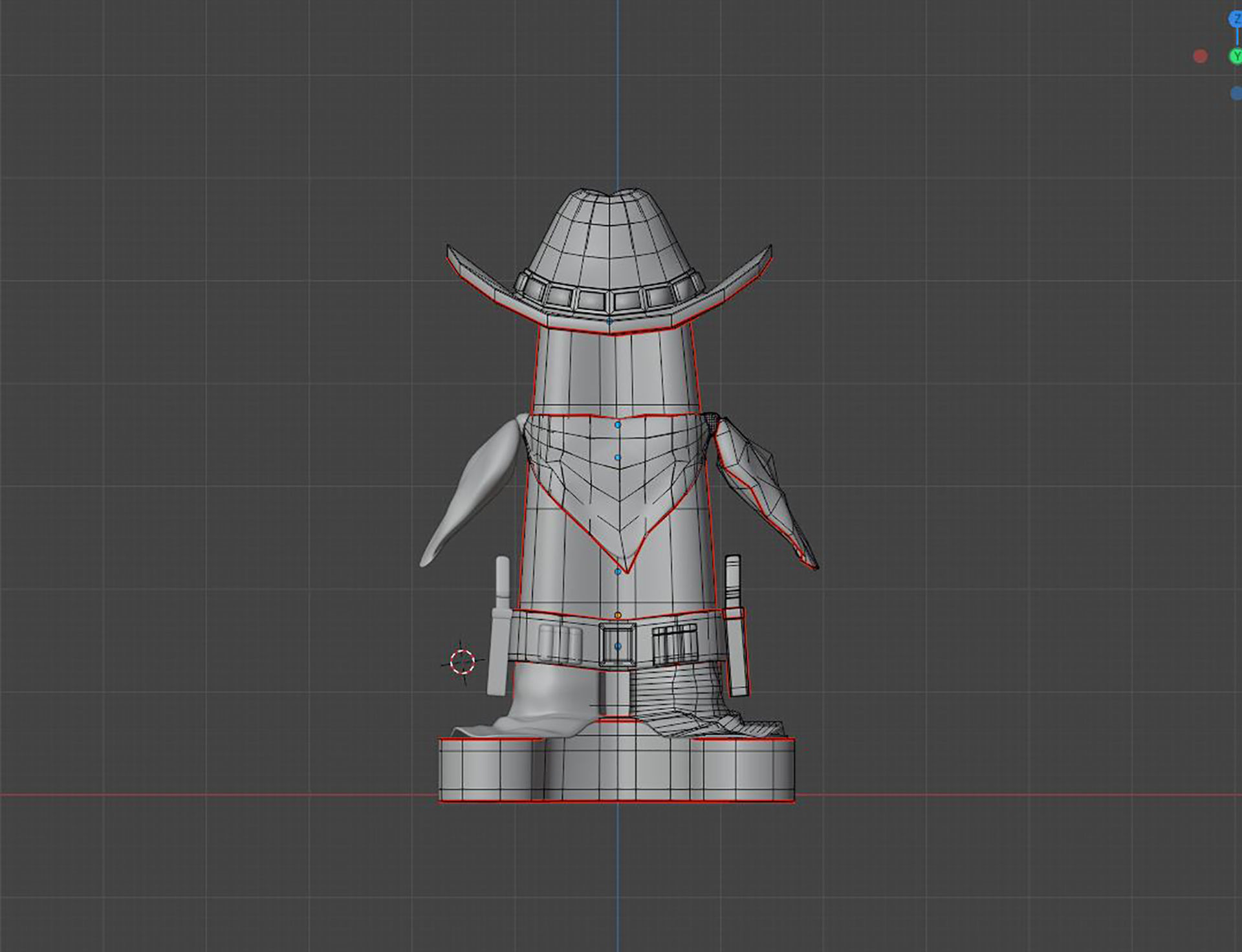Select the cowboy hat crown mesh
This screenshot has height=952, width=1242.
[608, 236]
